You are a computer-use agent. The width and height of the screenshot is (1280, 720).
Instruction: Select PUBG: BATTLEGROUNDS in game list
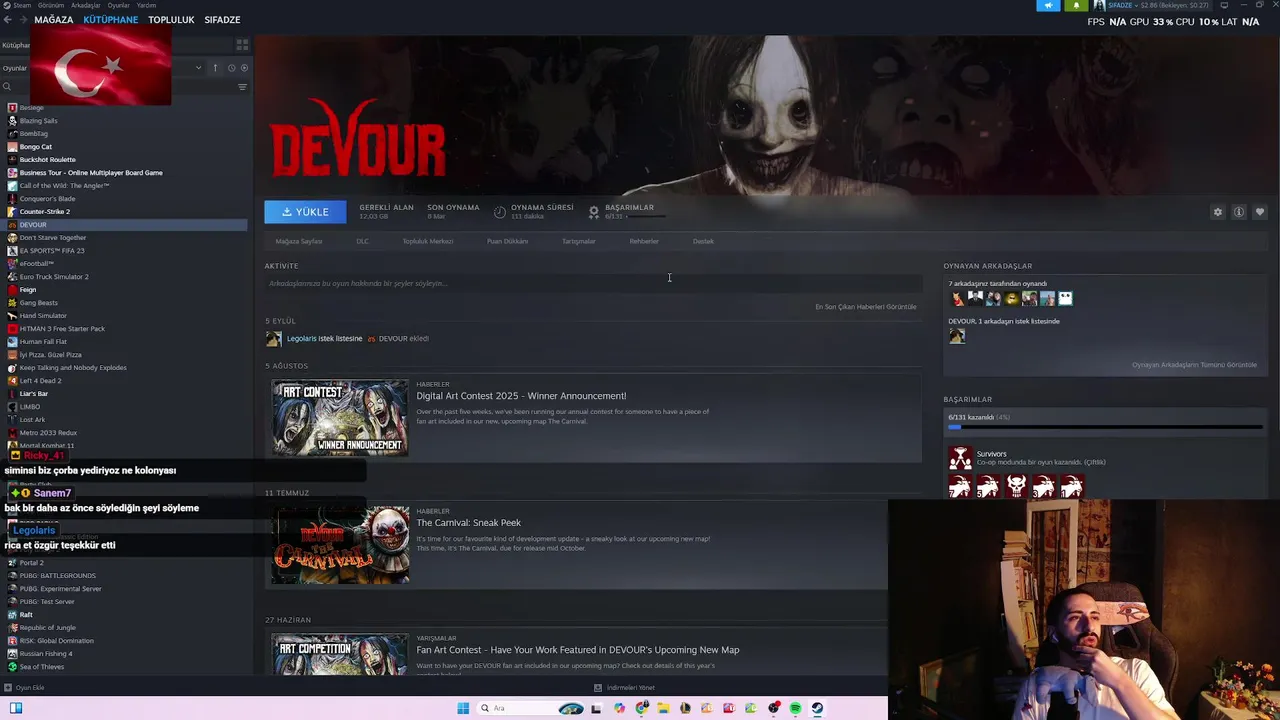click(x=57, y=576)
